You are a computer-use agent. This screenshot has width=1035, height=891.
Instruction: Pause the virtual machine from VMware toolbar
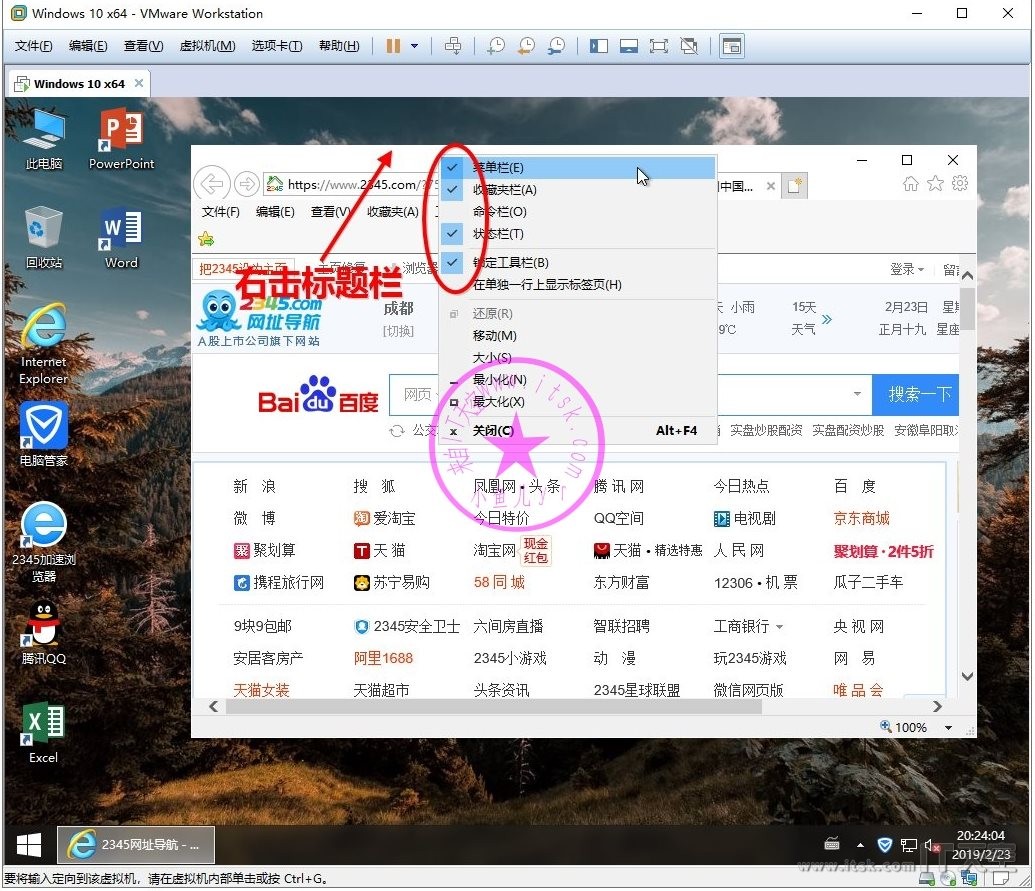coord(393,46)
